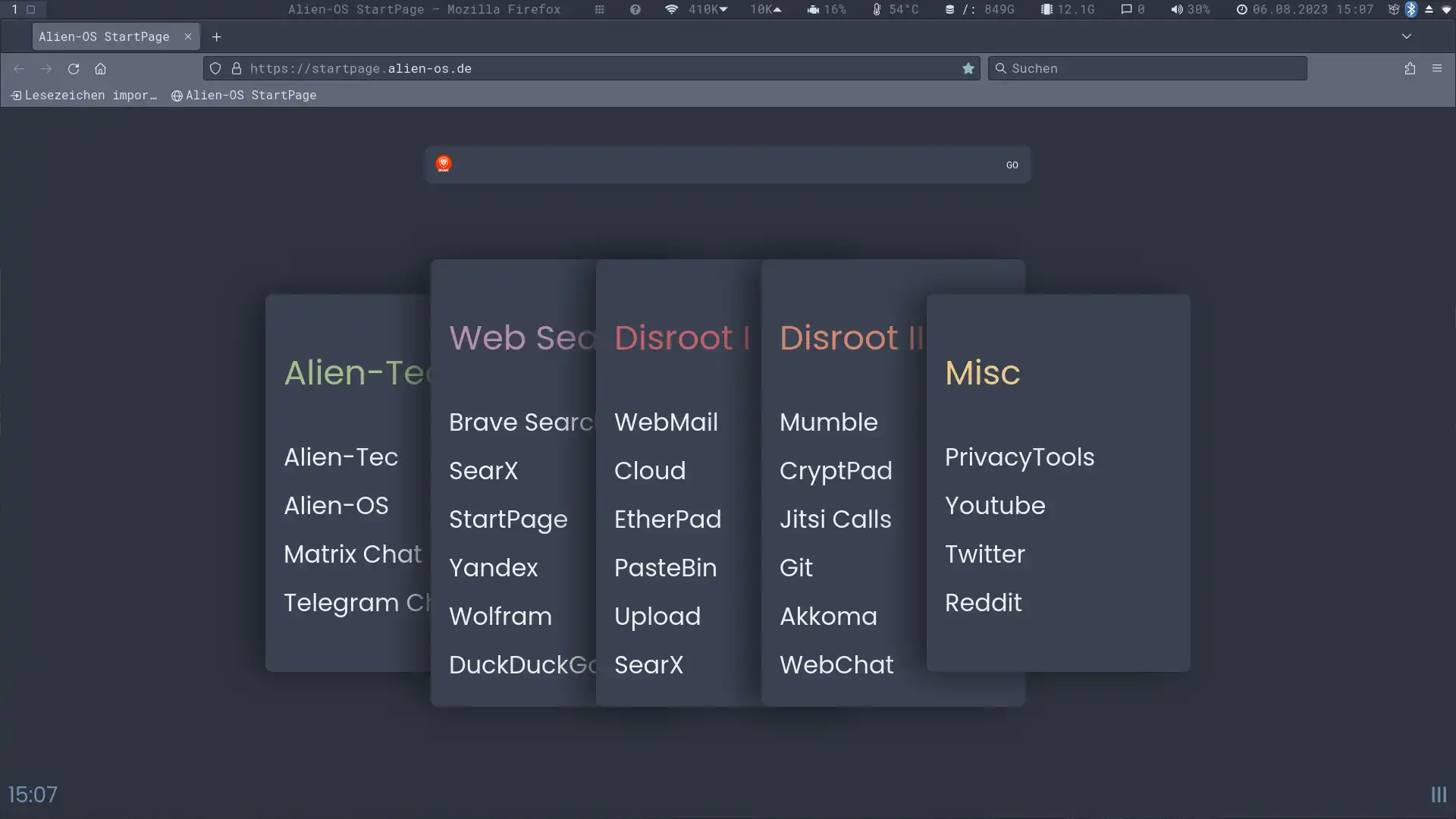This screenshot has width=1456, height=819.
Task: Open the WebChat link
Action: point(836,665)
